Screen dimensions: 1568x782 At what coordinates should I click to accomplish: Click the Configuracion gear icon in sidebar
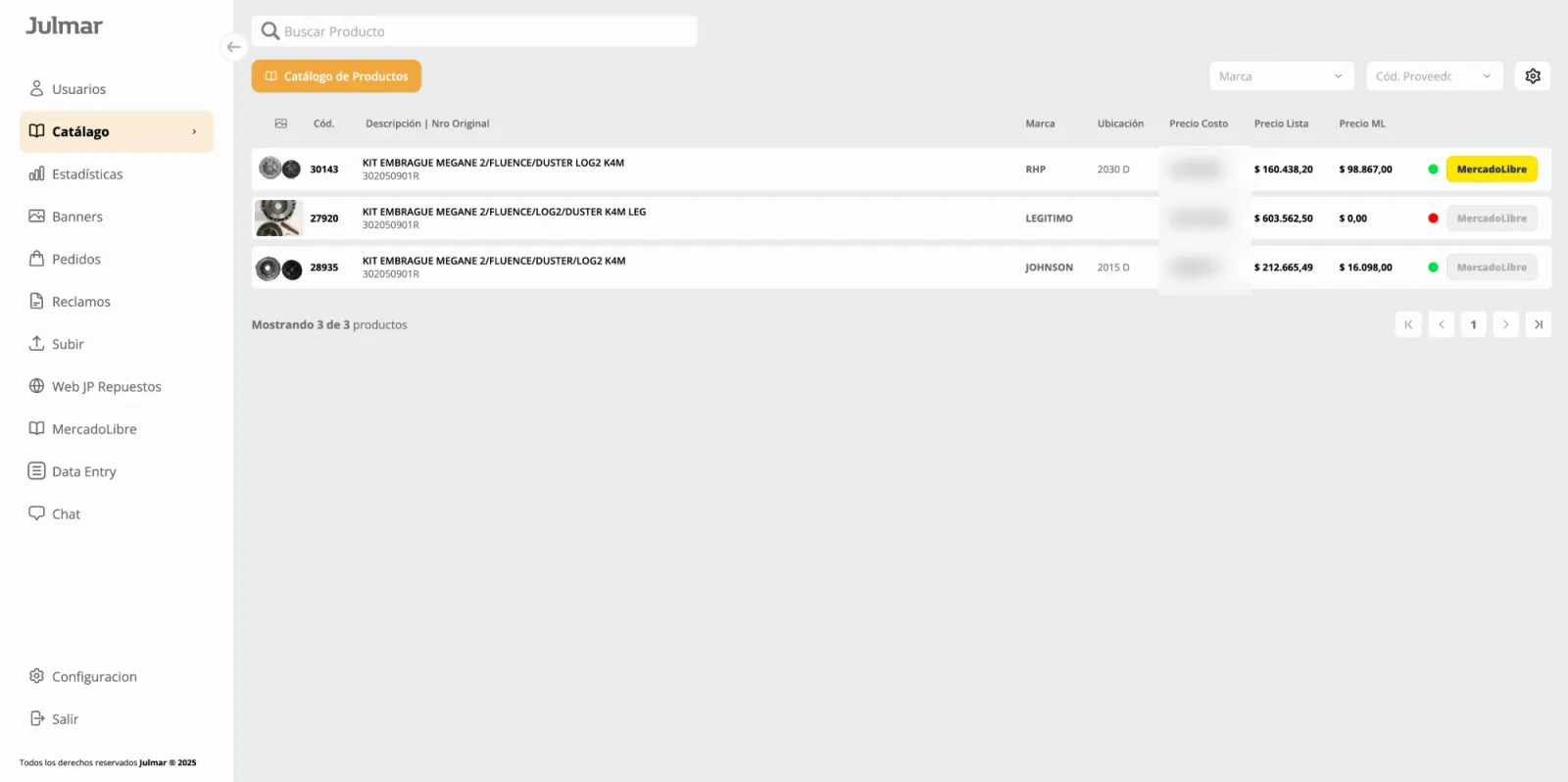[x=36, y=676]
